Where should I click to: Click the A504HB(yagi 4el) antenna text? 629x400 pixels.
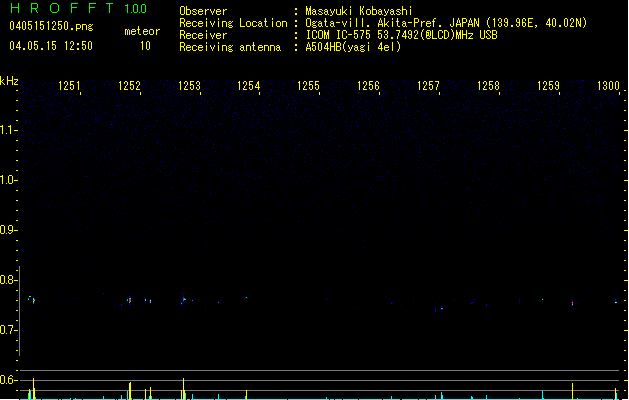[353, 47]
